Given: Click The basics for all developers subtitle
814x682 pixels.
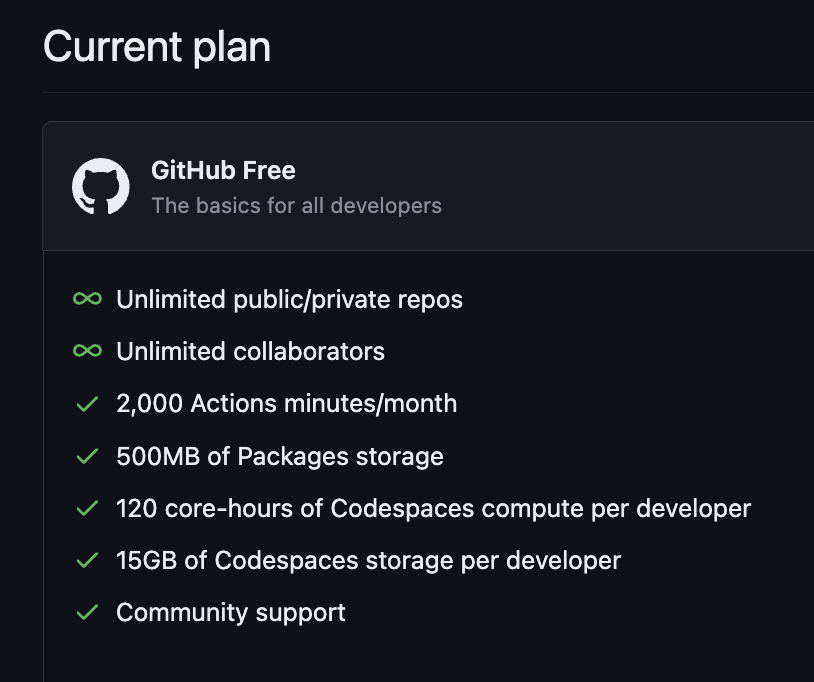Looking at the screenshot, I should (296, 206).
